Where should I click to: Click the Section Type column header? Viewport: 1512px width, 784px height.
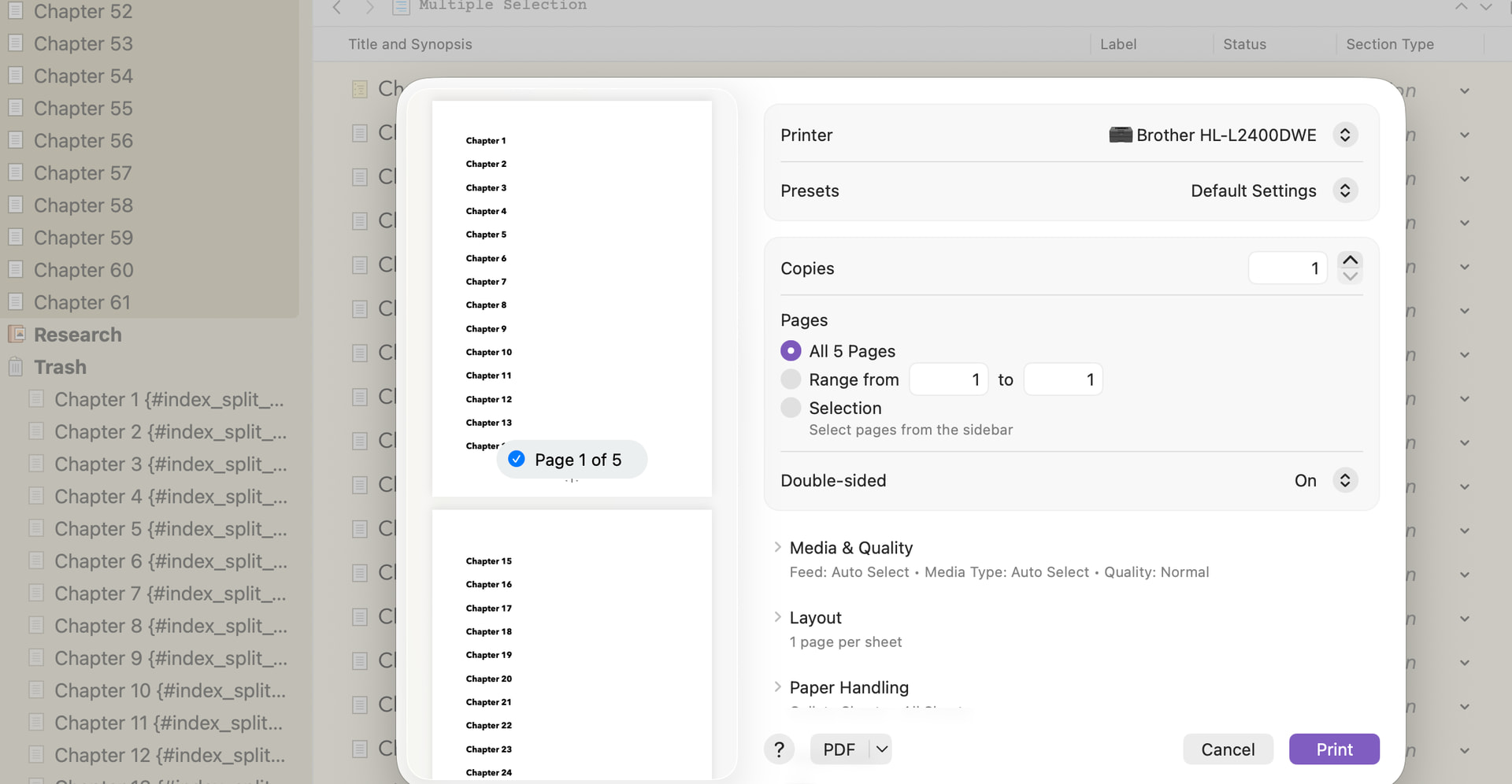pyautogui.click(x=1389, y=44)
